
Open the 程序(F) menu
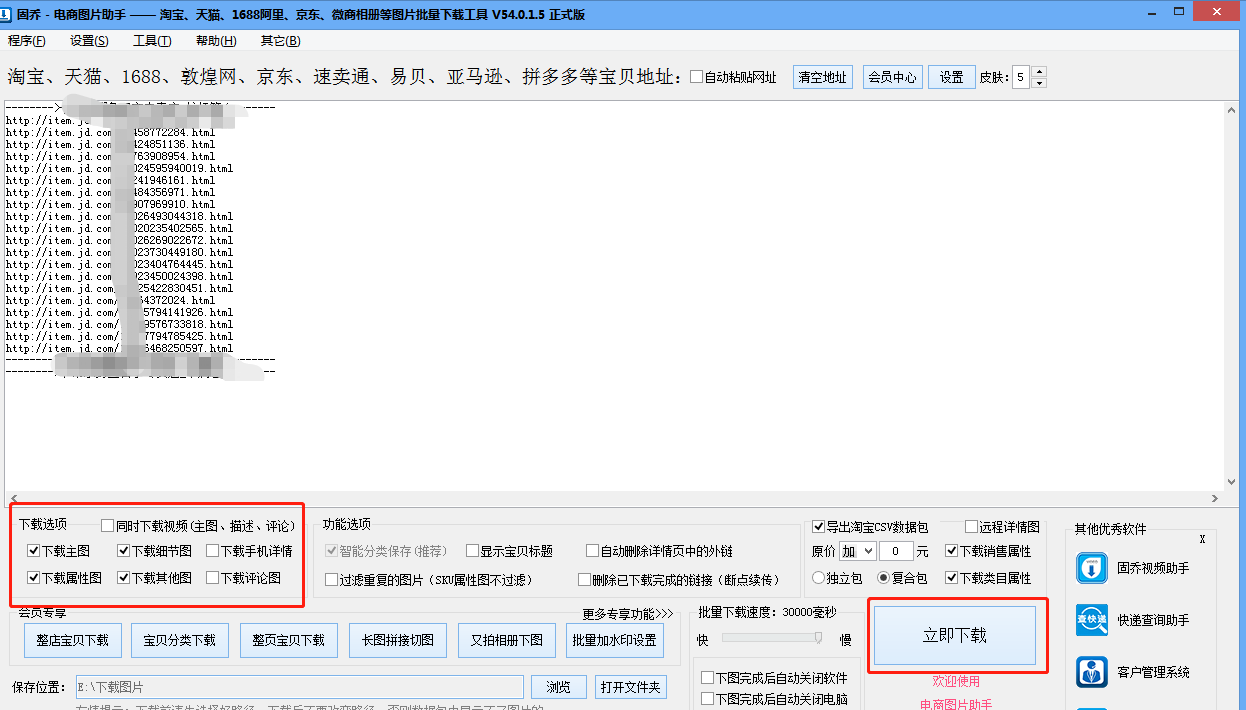[x=27, y=41]
